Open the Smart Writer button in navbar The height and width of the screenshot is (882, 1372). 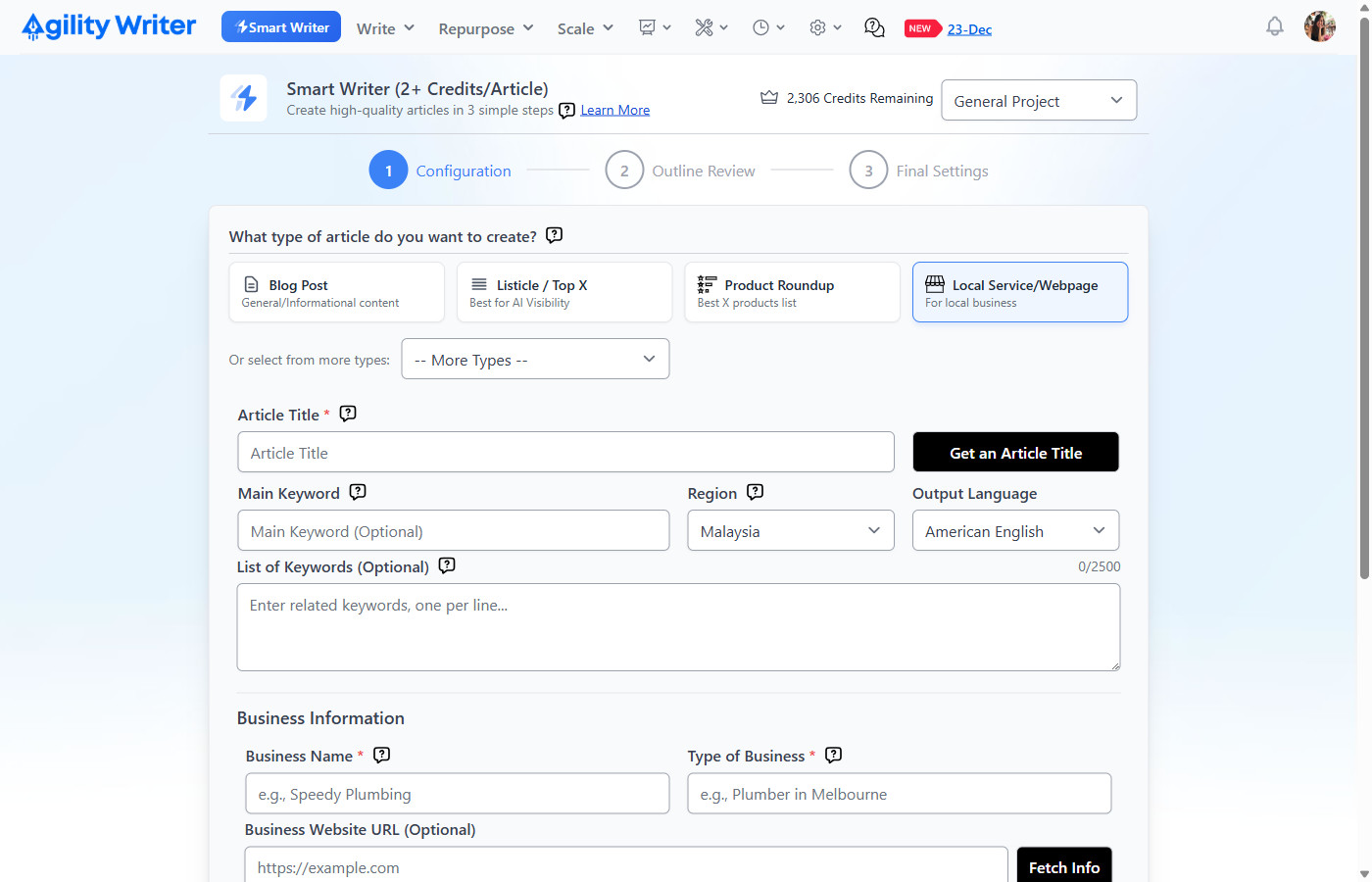point(281,26)
